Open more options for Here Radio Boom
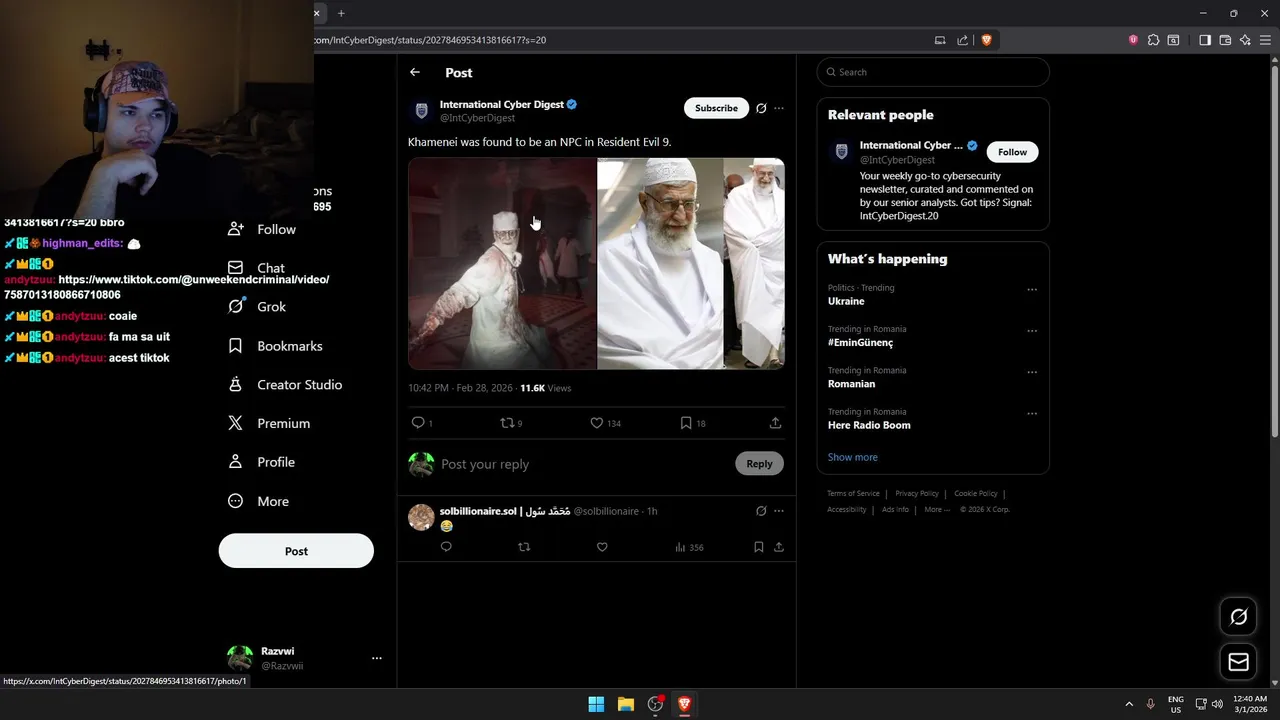Image resolution: width=1280 pixels, height=720 pixels. coord(1032,413)
